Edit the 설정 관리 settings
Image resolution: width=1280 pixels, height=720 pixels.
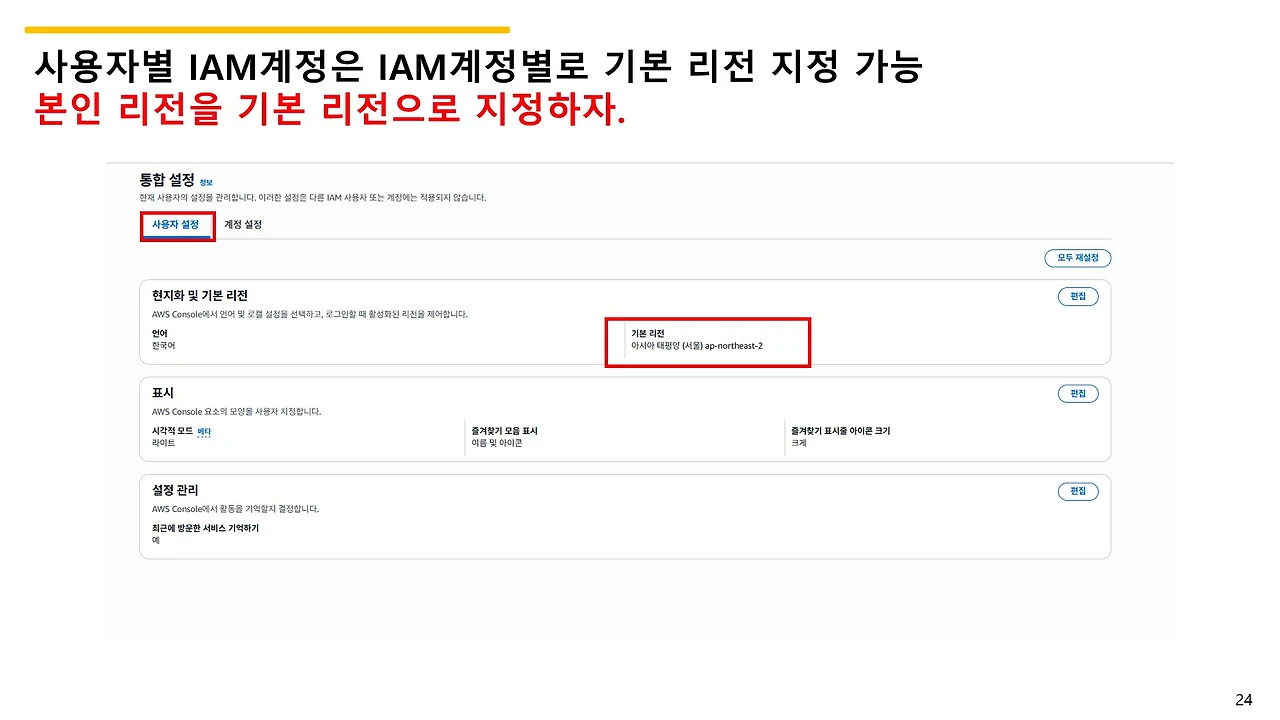(1077, 491)
